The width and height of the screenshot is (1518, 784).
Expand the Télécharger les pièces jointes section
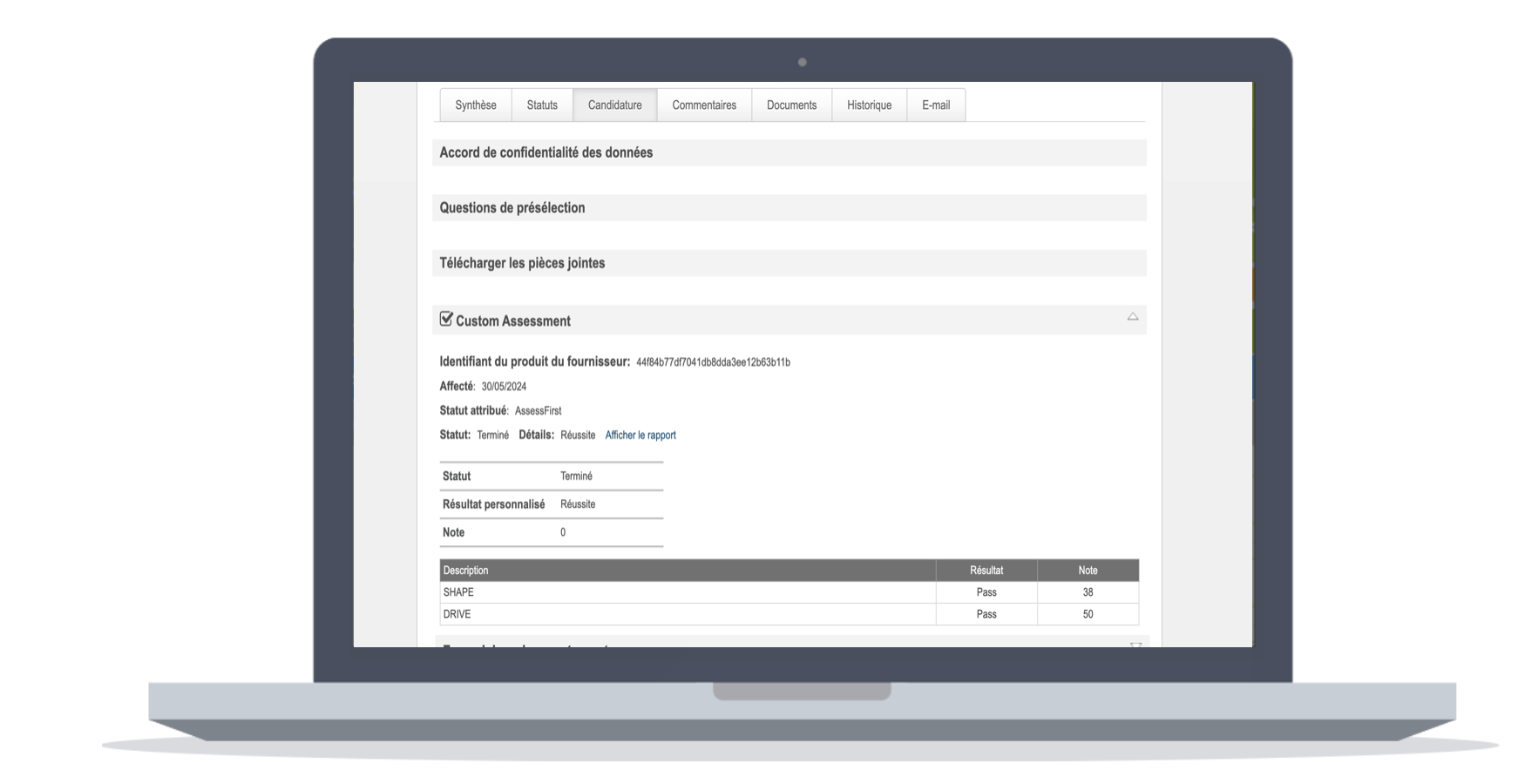pos(522,263)
